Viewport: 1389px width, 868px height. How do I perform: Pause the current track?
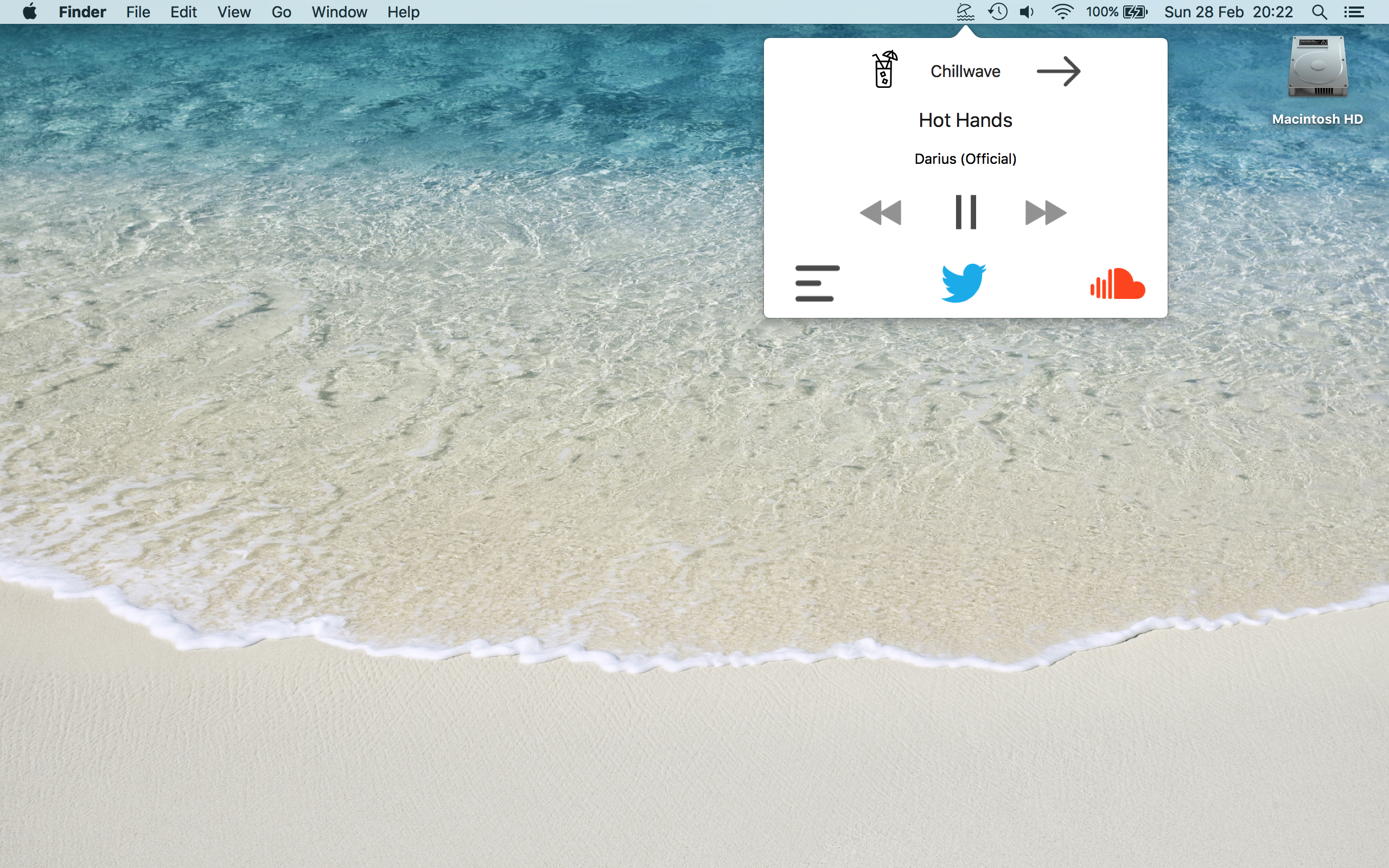coord(965,213)
